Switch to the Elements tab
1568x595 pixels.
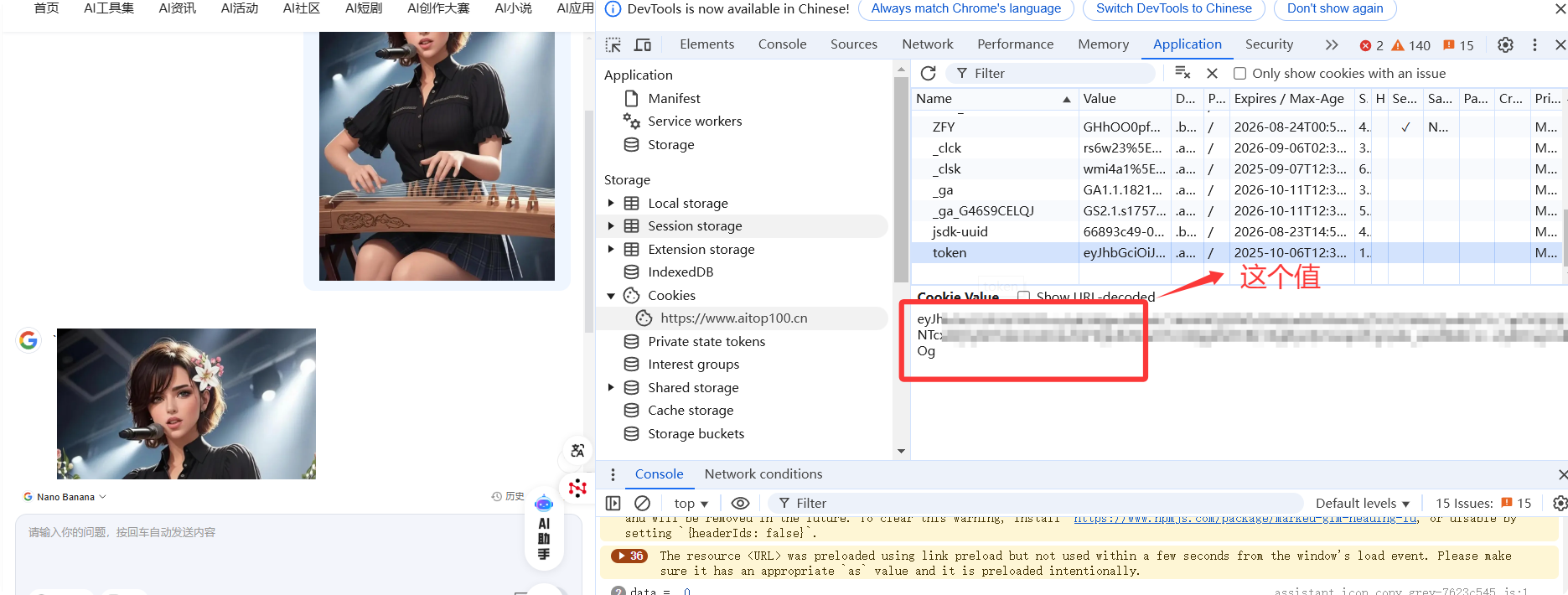[x=706, y=44]
